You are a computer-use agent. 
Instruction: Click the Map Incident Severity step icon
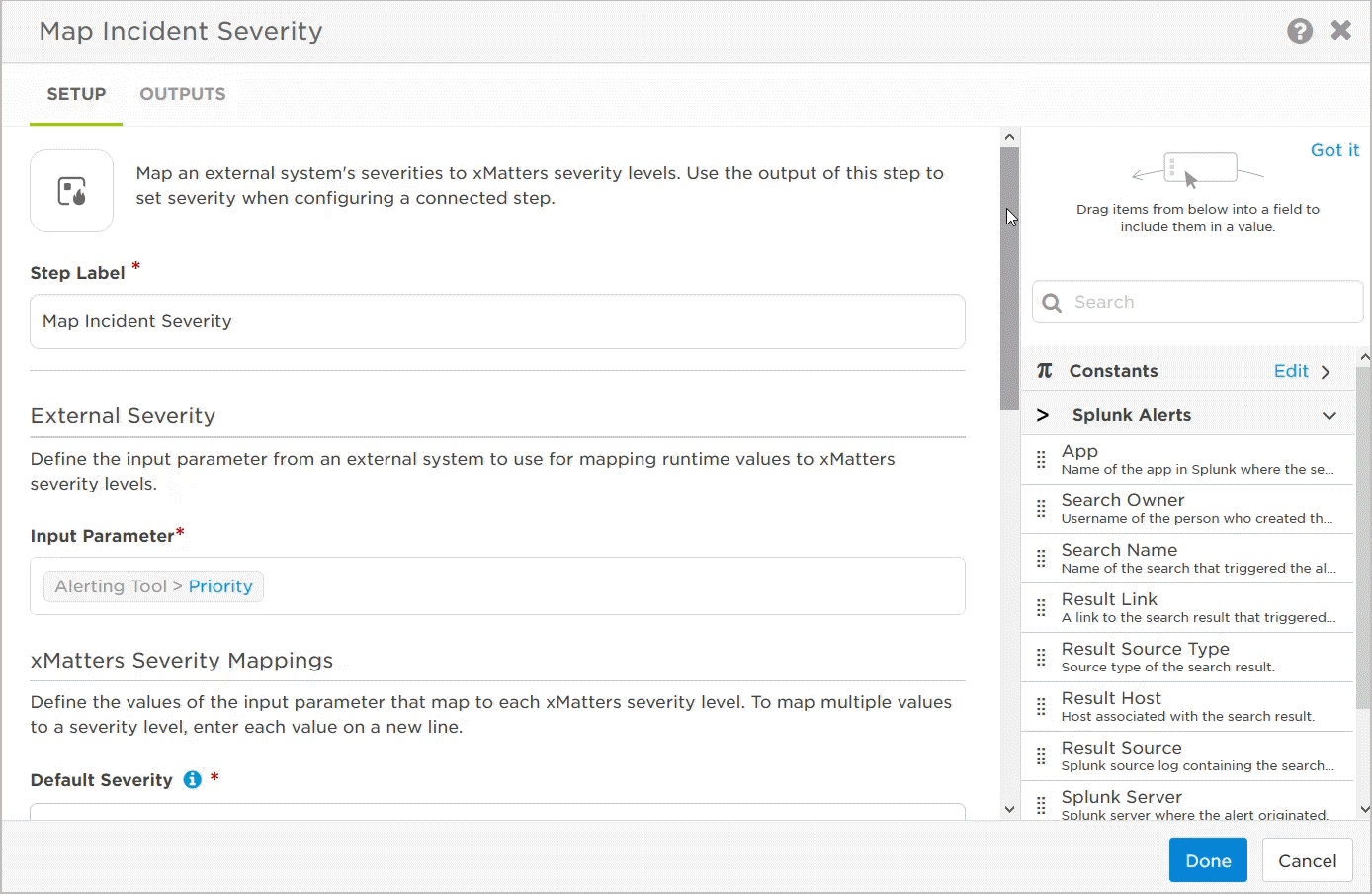point(72,191)
